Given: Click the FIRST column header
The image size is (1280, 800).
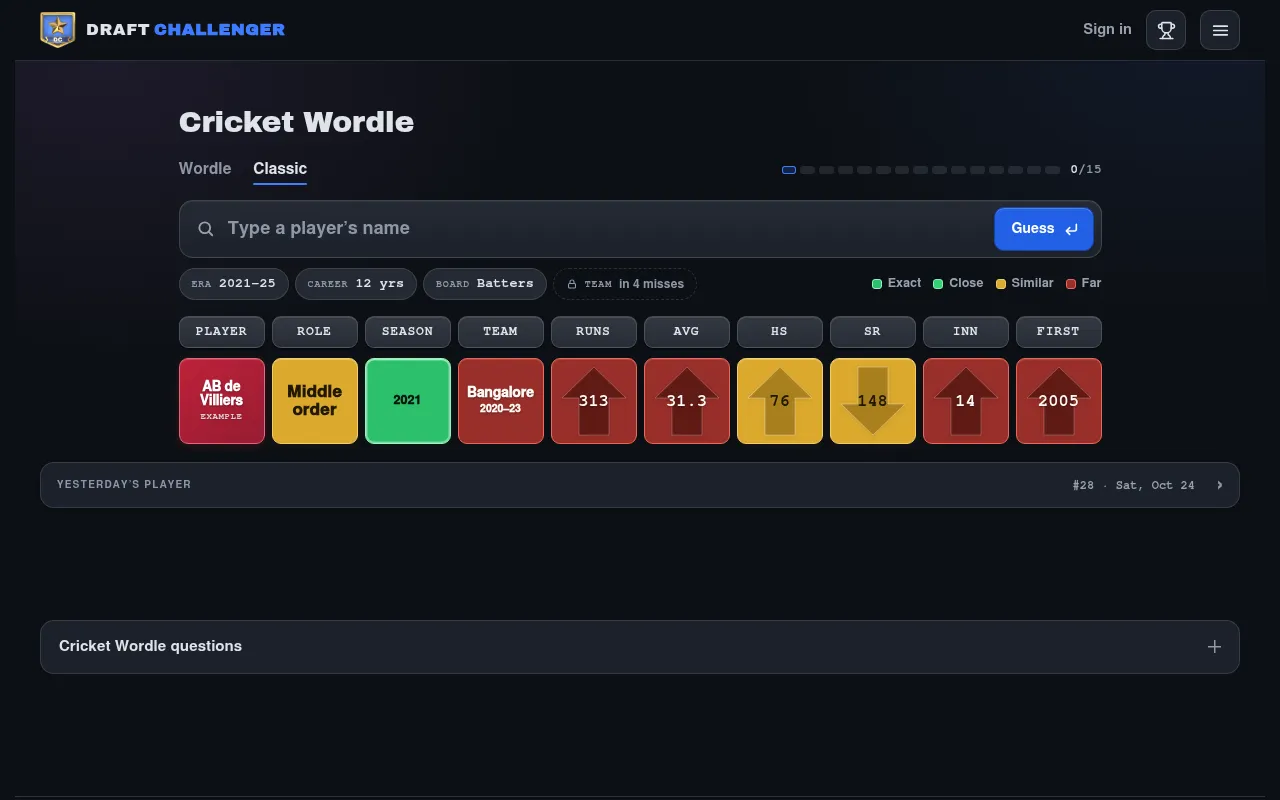Looking at the screenshot, I should point(1059,332).
